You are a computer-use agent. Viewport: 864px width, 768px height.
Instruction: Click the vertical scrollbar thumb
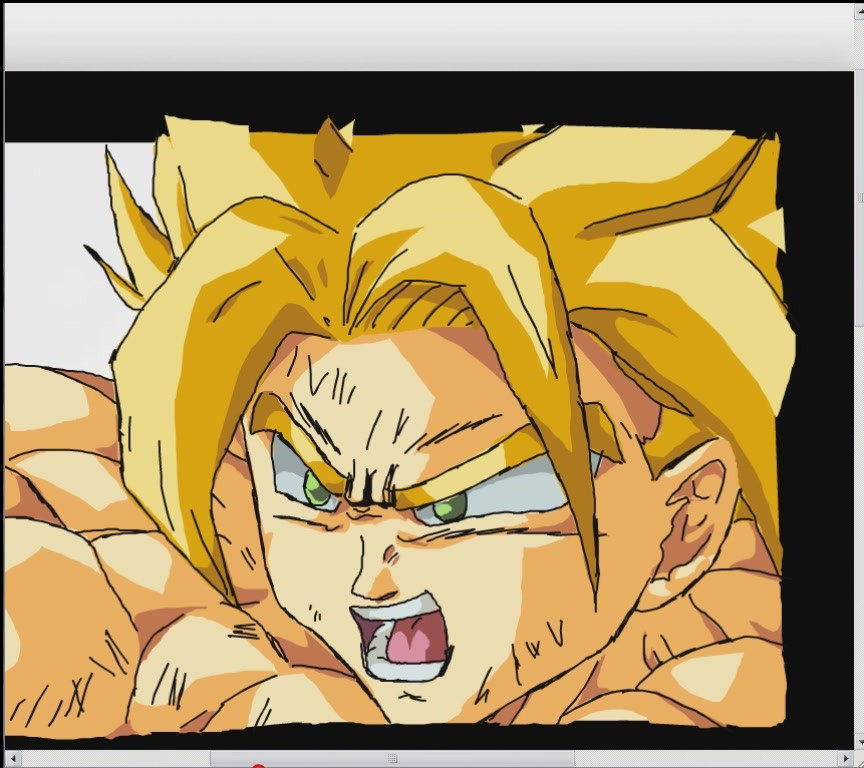860,197
